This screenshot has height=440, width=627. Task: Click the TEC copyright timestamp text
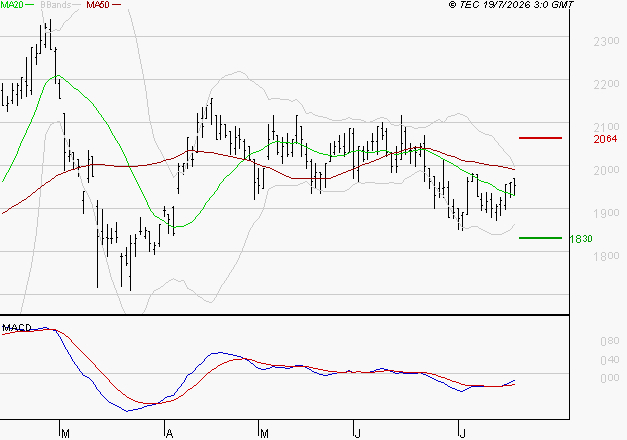[x=511, y=5]
